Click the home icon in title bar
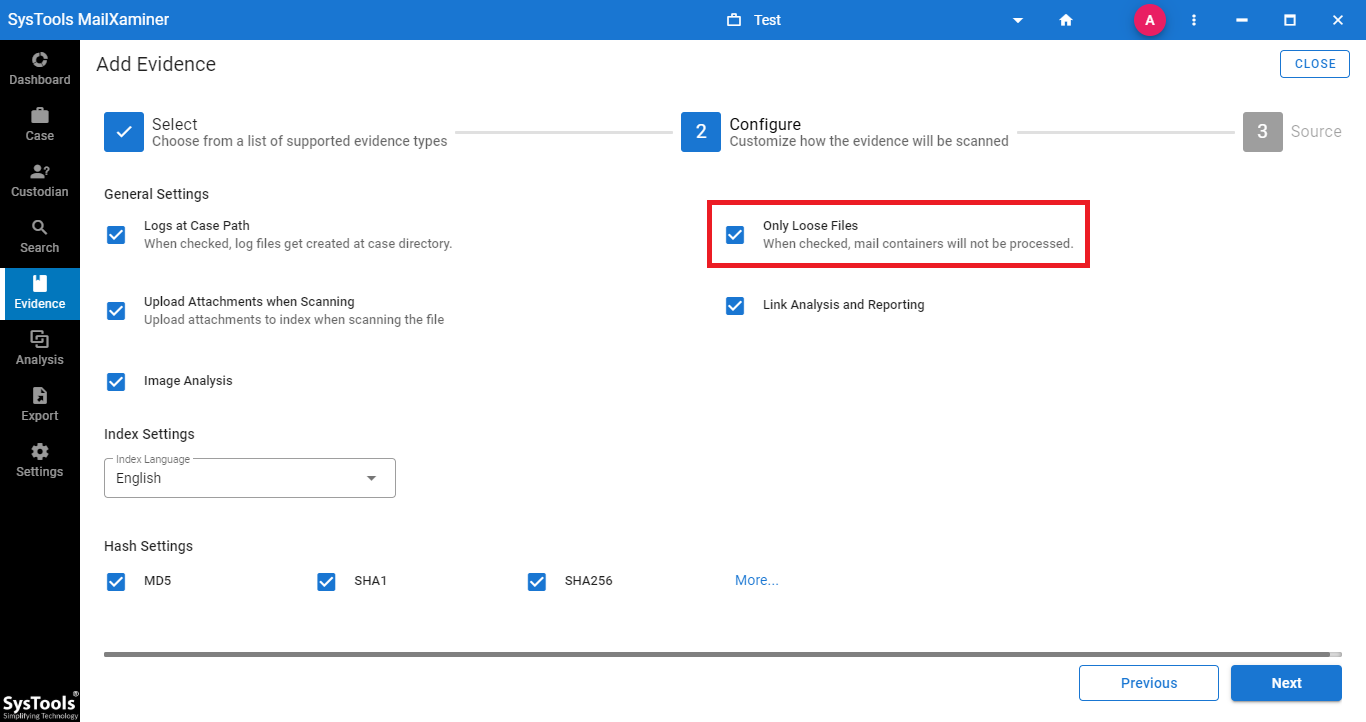1366x722 pixels. click(1066, 20)
